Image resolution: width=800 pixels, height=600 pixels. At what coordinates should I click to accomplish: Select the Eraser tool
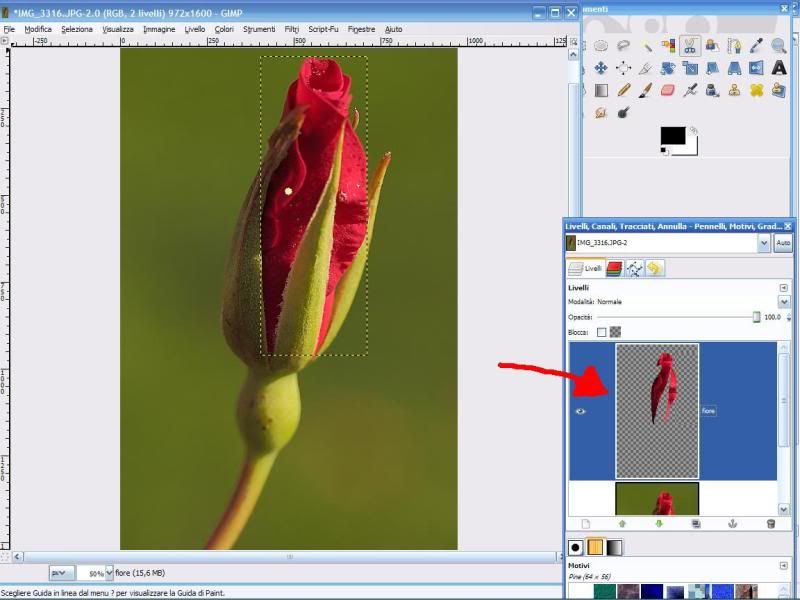click(668, 90)
